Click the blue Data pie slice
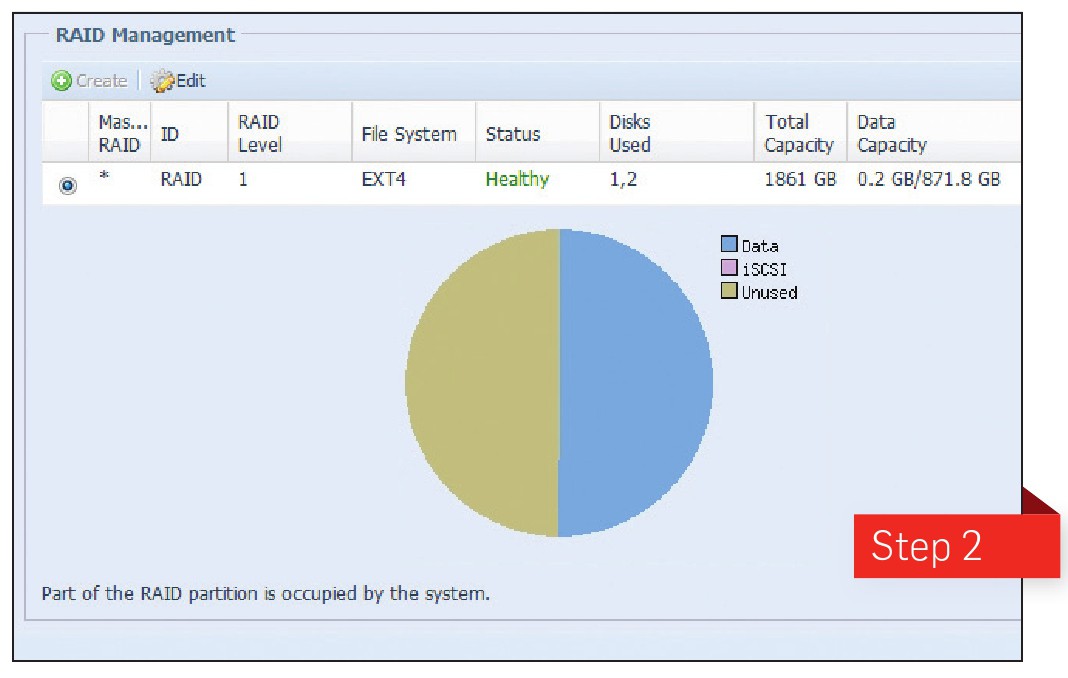Image resolution: width=1068 pixels, height=678 pixels. [635, 383]
